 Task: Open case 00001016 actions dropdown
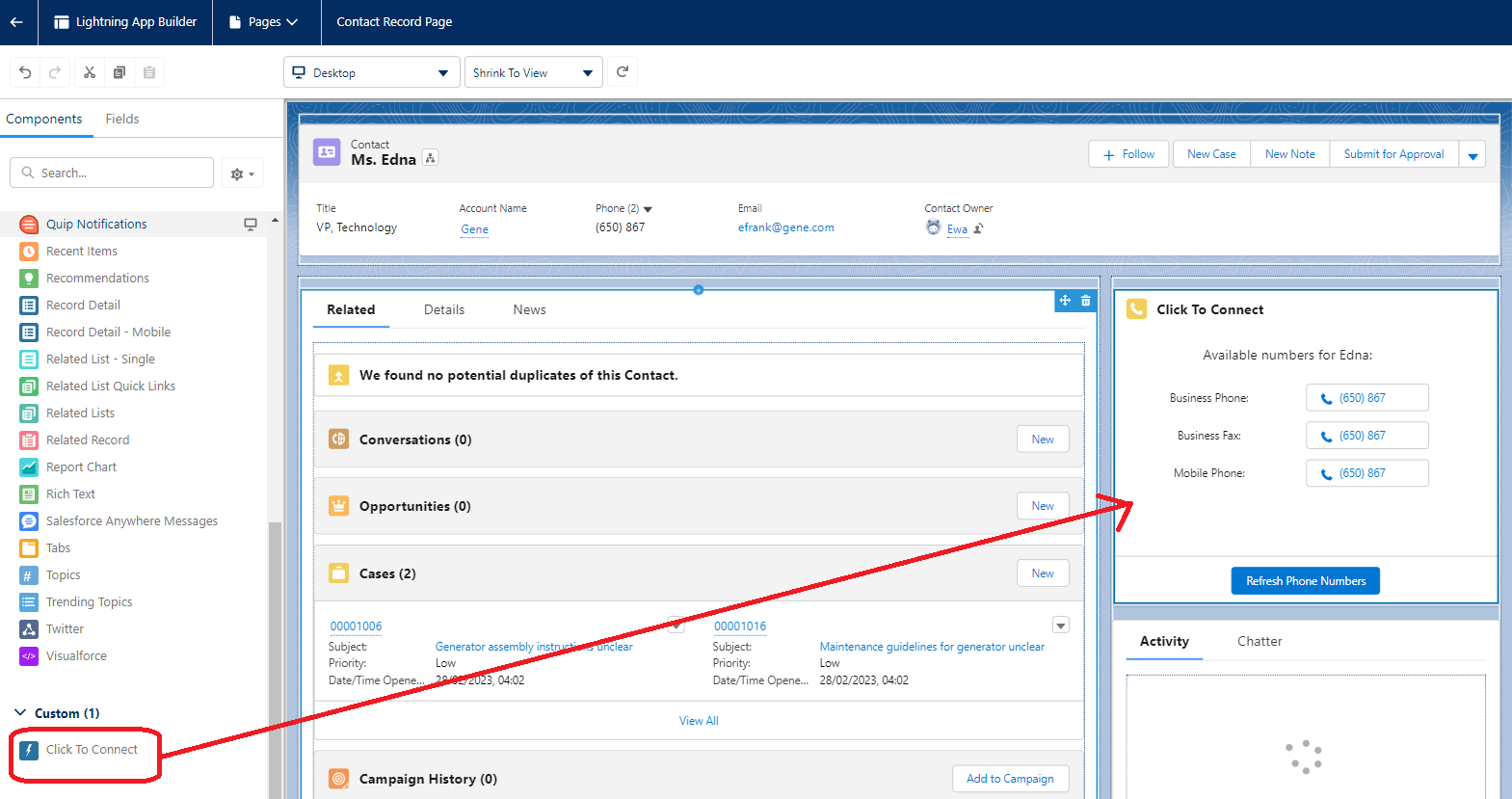pos(1061,626)
